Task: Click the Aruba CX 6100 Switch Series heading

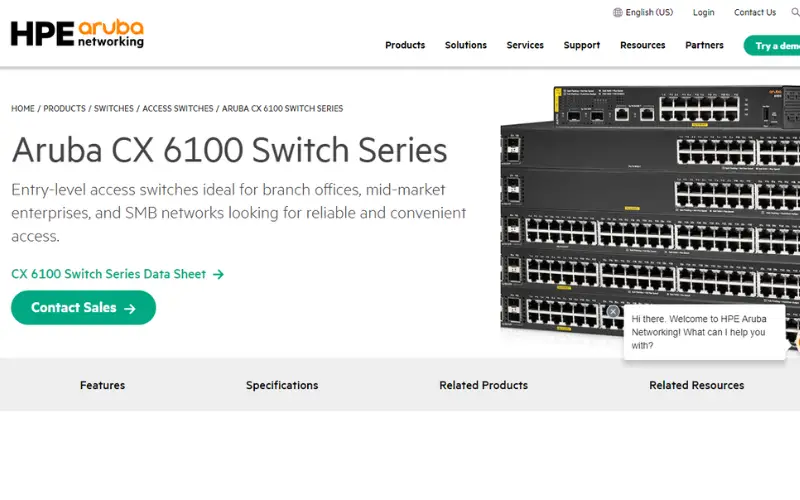Action: click(229, 150)
